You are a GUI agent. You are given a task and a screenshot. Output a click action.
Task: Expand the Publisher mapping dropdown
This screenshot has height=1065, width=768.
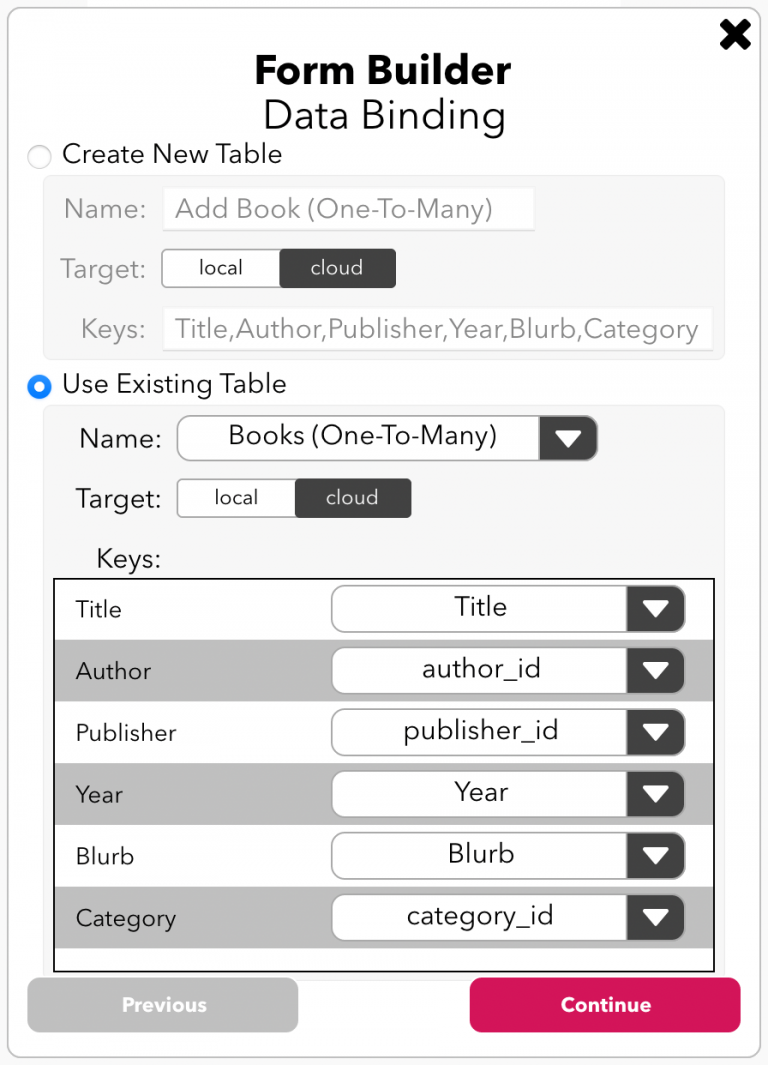coord(655,732)
